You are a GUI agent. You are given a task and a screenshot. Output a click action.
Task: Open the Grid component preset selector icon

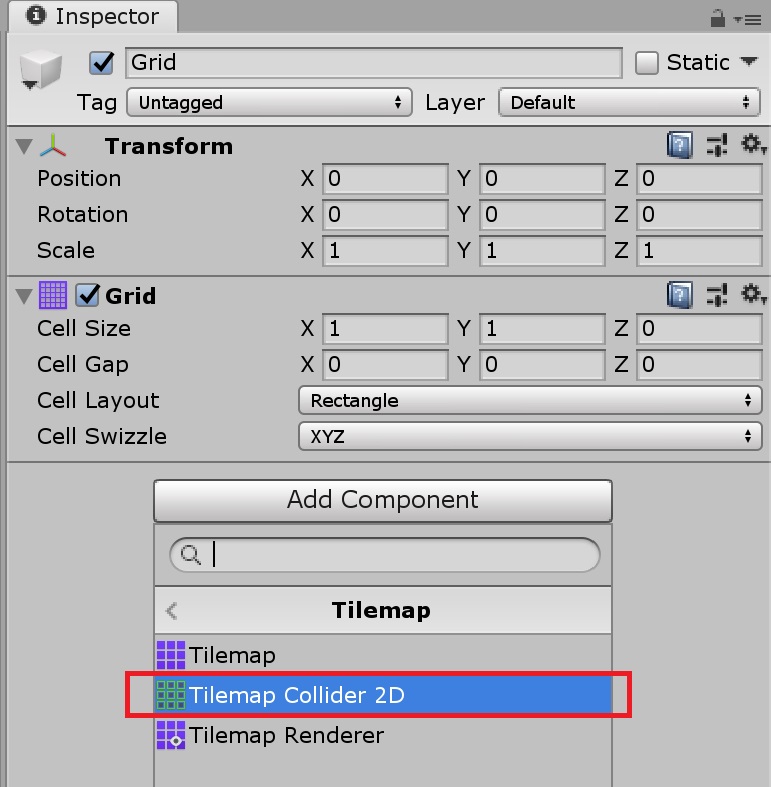pos(717,295)
